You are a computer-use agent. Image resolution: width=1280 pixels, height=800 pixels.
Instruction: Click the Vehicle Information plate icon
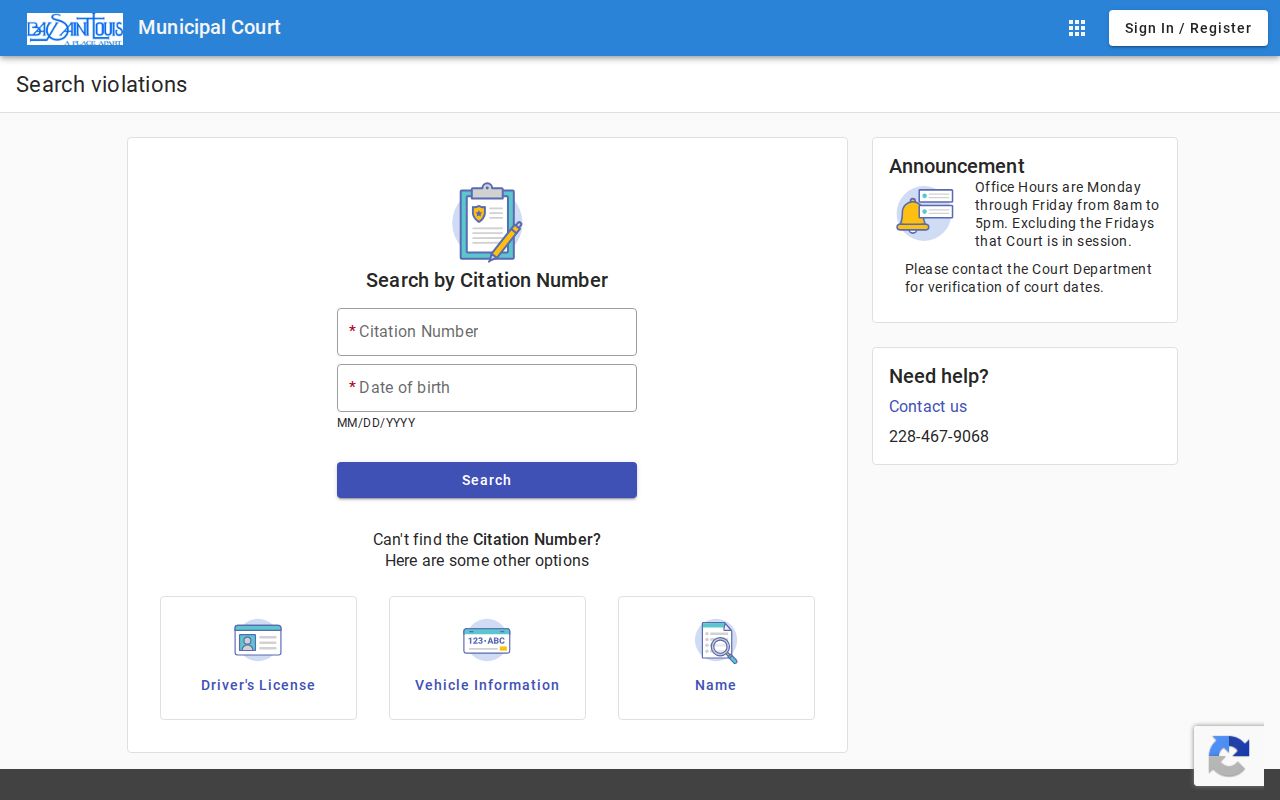(x=487, y=640)
